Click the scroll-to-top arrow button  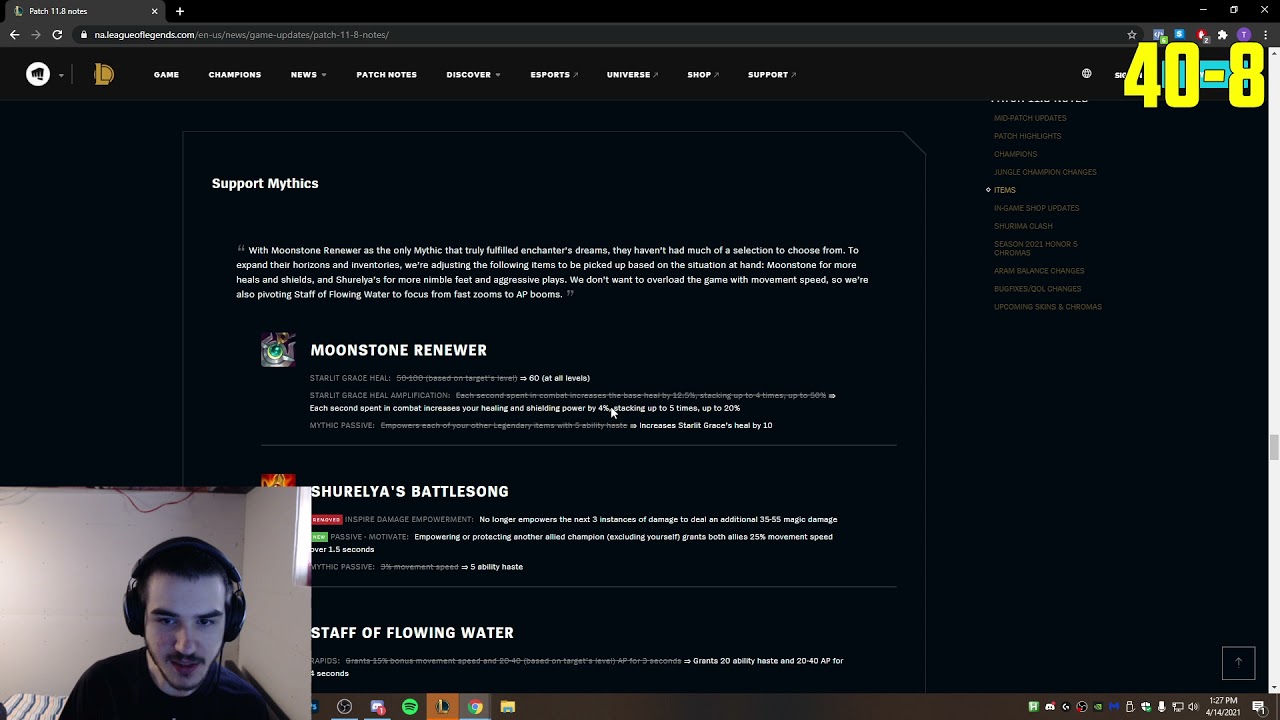pyautogui.click(x=1238, y=663)
